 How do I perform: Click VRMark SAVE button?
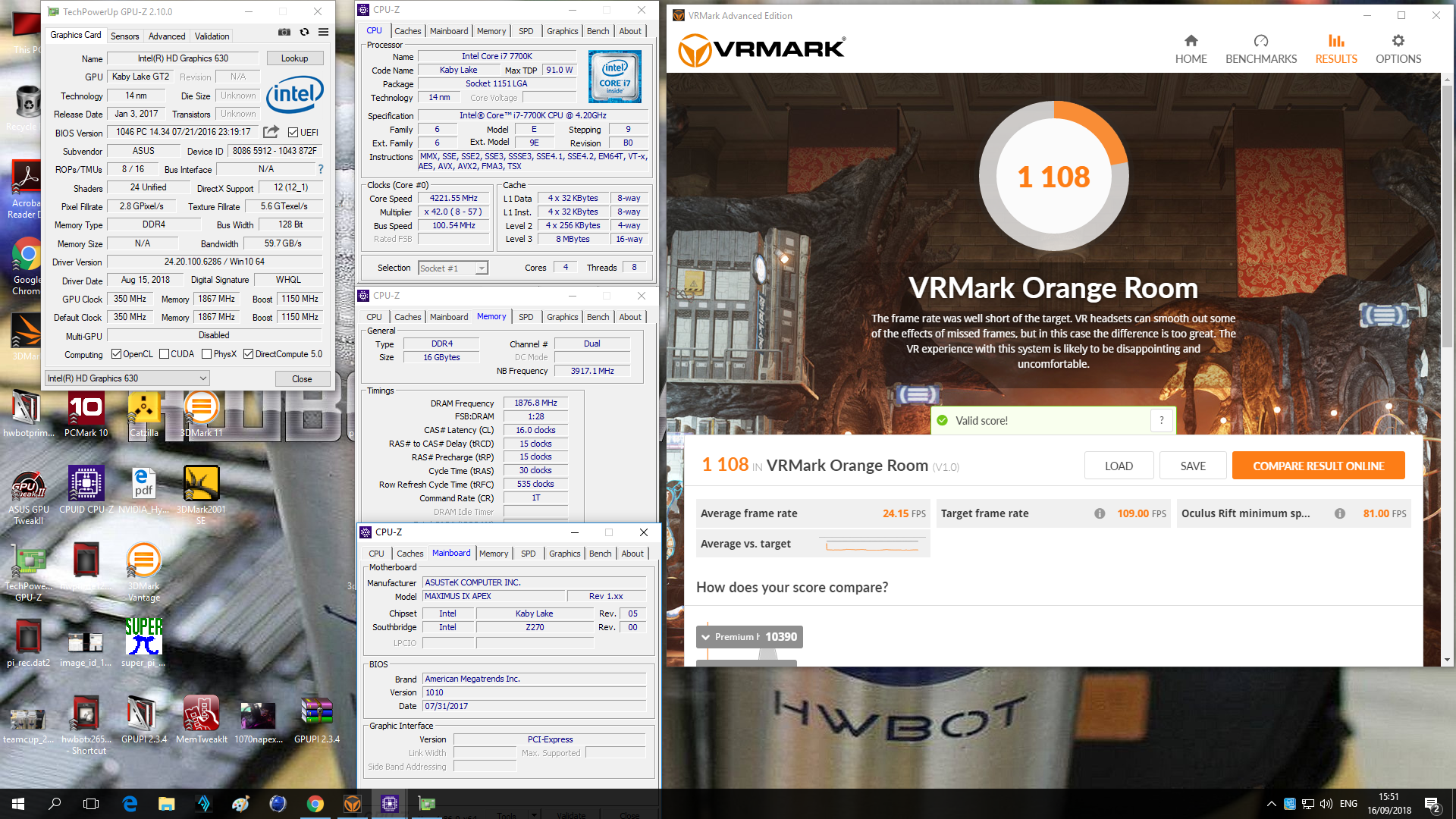[1193, 466]
